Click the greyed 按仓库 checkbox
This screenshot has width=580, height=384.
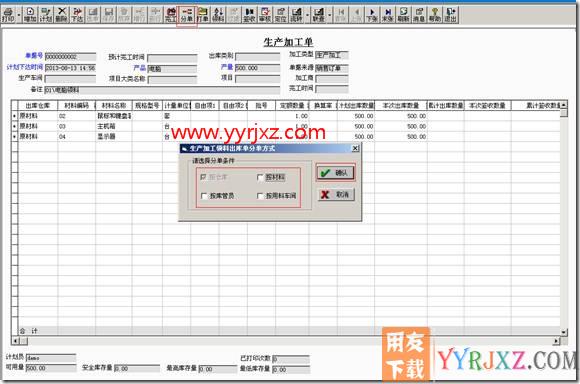pos(203,177)
